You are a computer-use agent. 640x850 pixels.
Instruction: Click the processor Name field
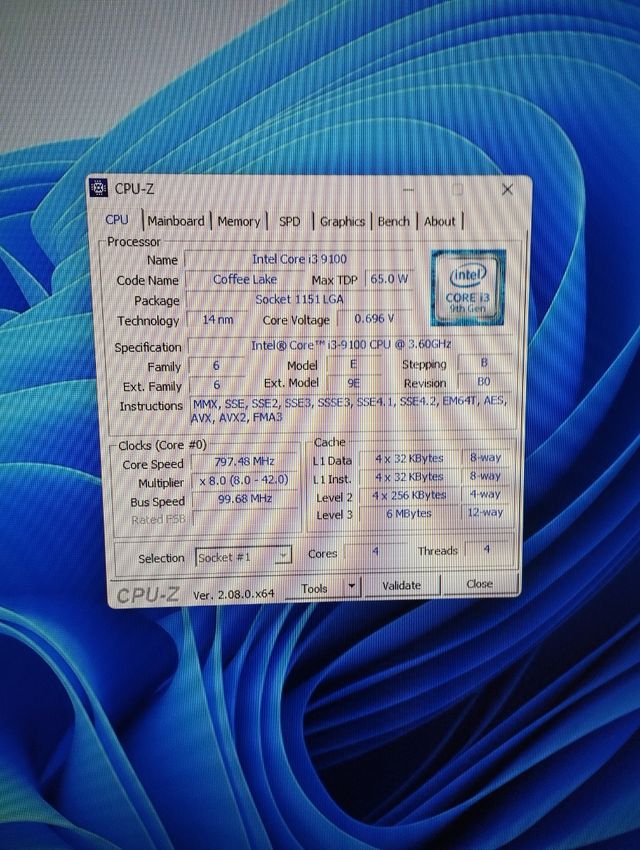[x=298, y=259]
